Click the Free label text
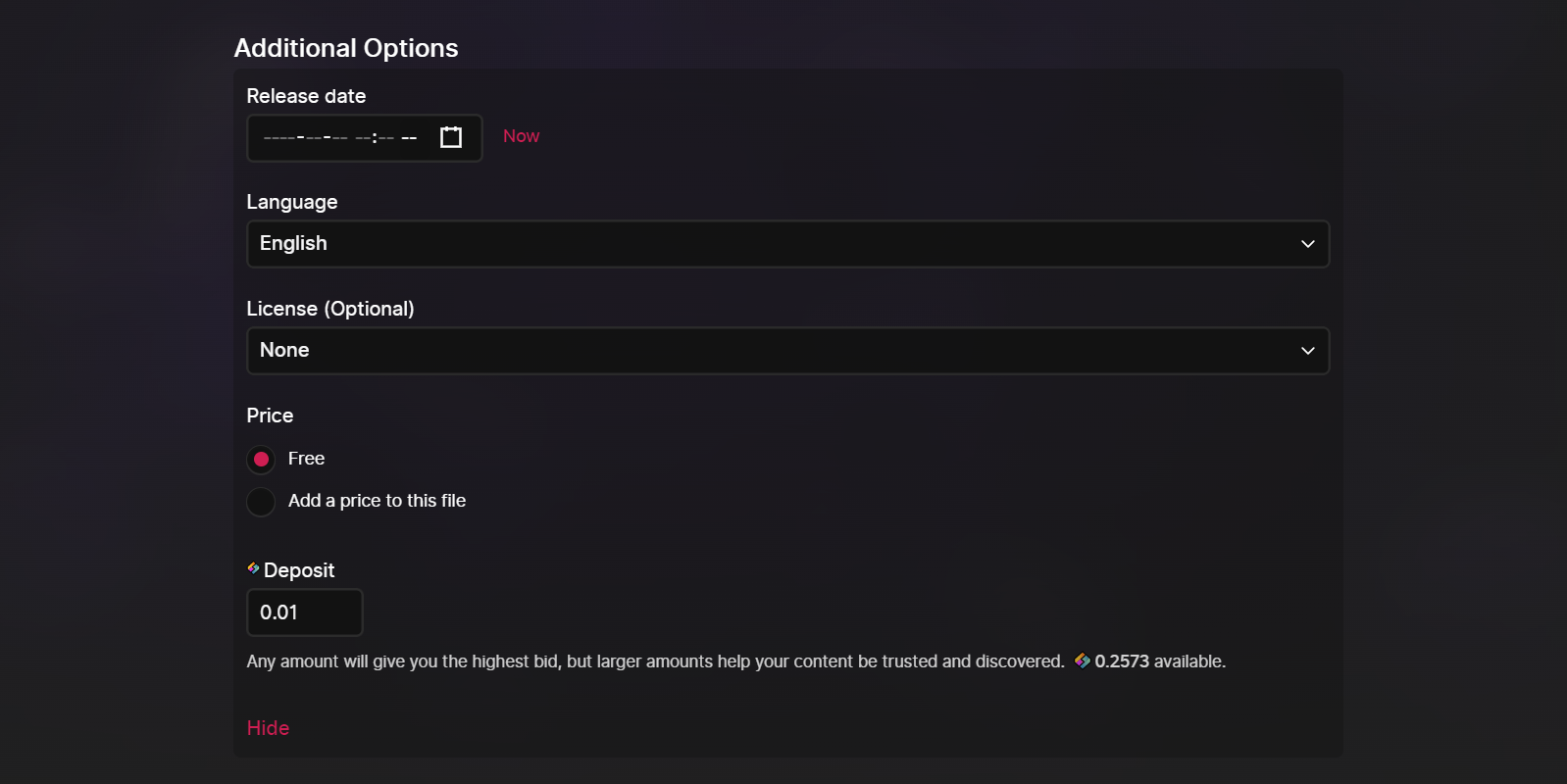This screenshot has height=784, width=1567. tap(306, 459)
